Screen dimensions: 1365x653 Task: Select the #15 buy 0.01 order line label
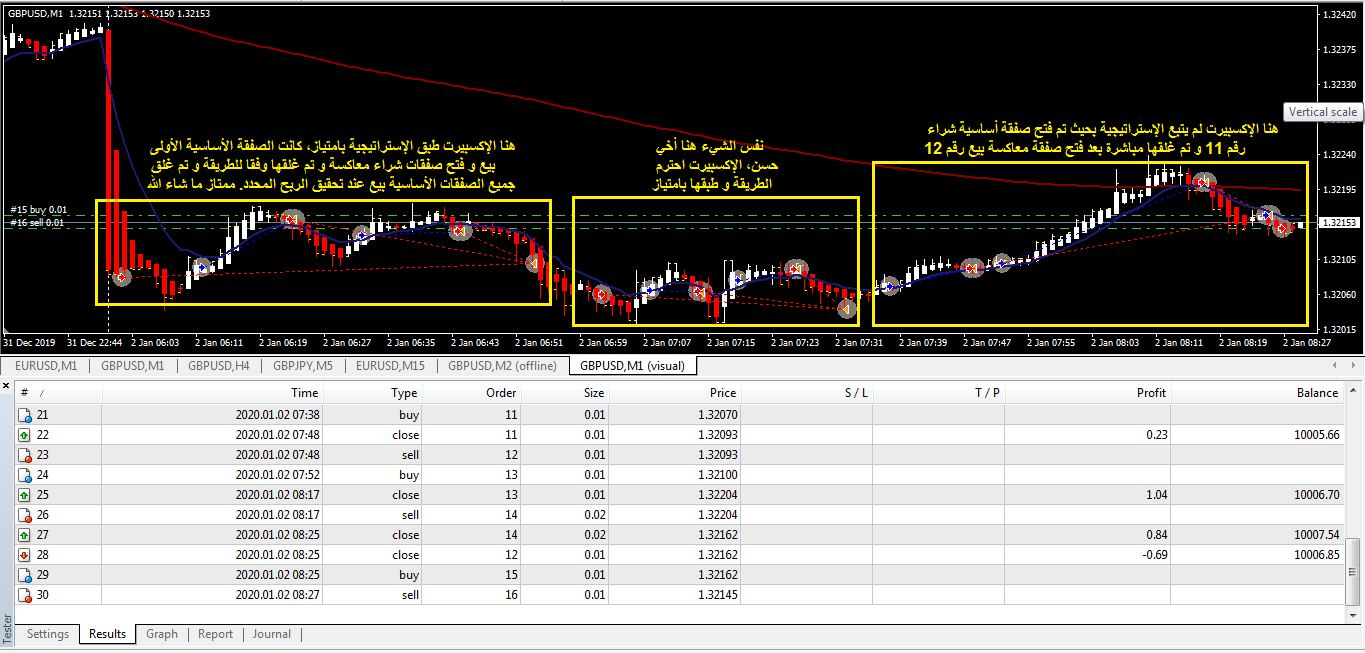click(x=36, y=210)
